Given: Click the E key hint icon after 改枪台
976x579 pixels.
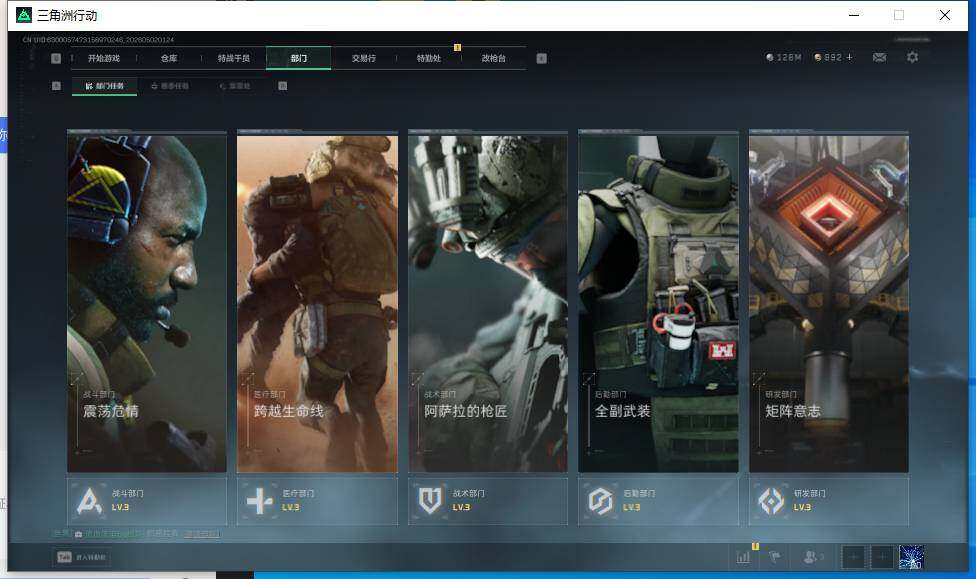Looking at the screenshot, I should (542, 58).
